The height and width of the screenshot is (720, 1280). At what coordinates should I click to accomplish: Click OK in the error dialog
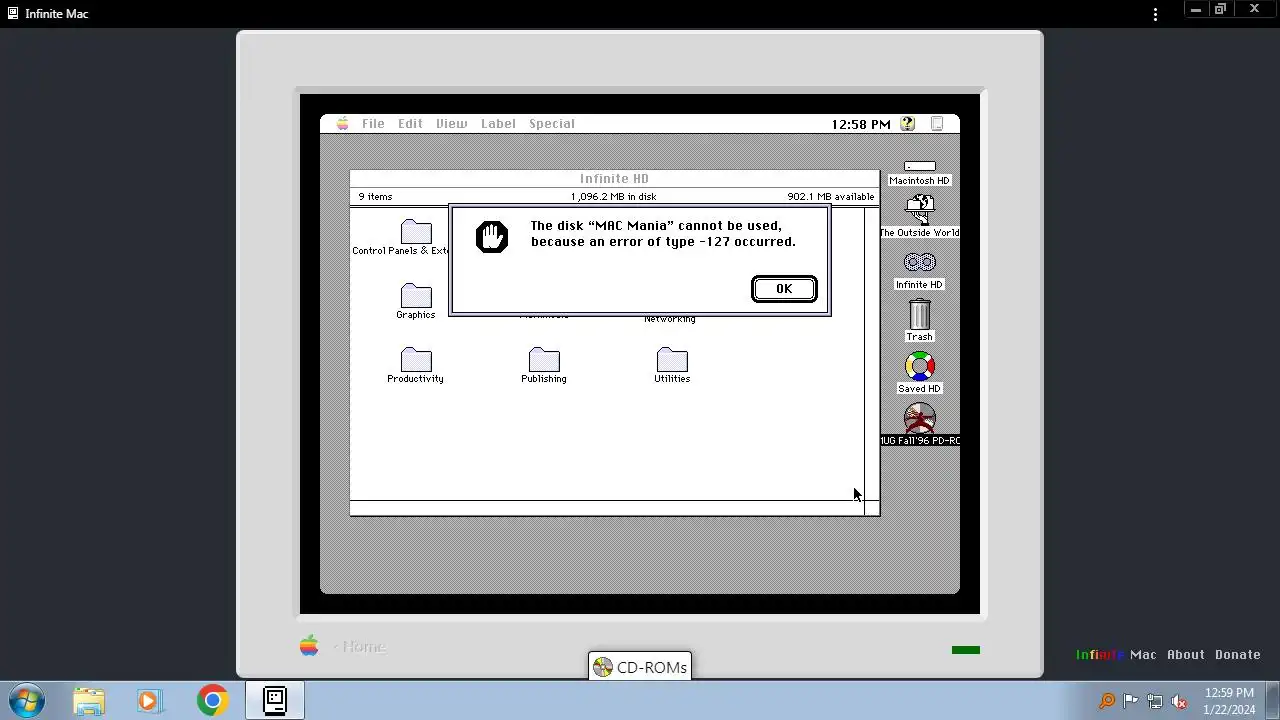784,289
